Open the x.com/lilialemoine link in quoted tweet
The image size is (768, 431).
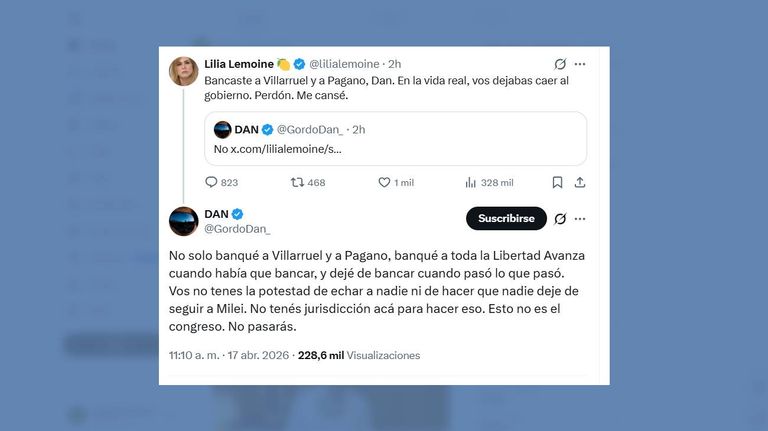point(286,149)
